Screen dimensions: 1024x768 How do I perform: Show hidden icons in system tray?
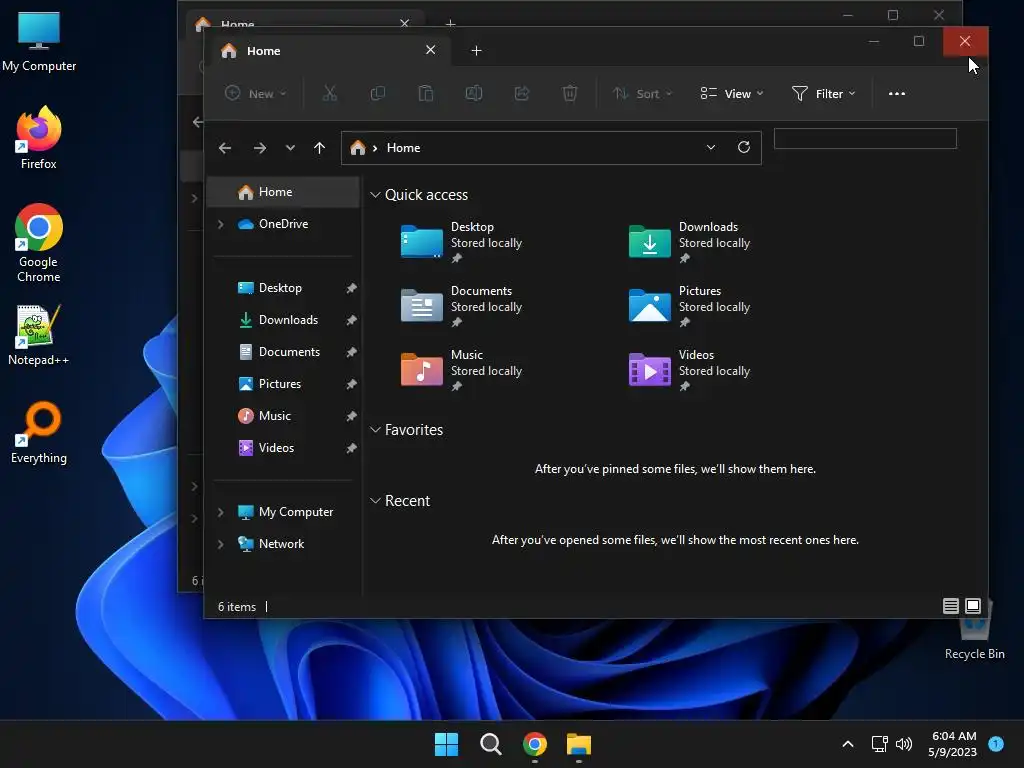tap(848, 744)
